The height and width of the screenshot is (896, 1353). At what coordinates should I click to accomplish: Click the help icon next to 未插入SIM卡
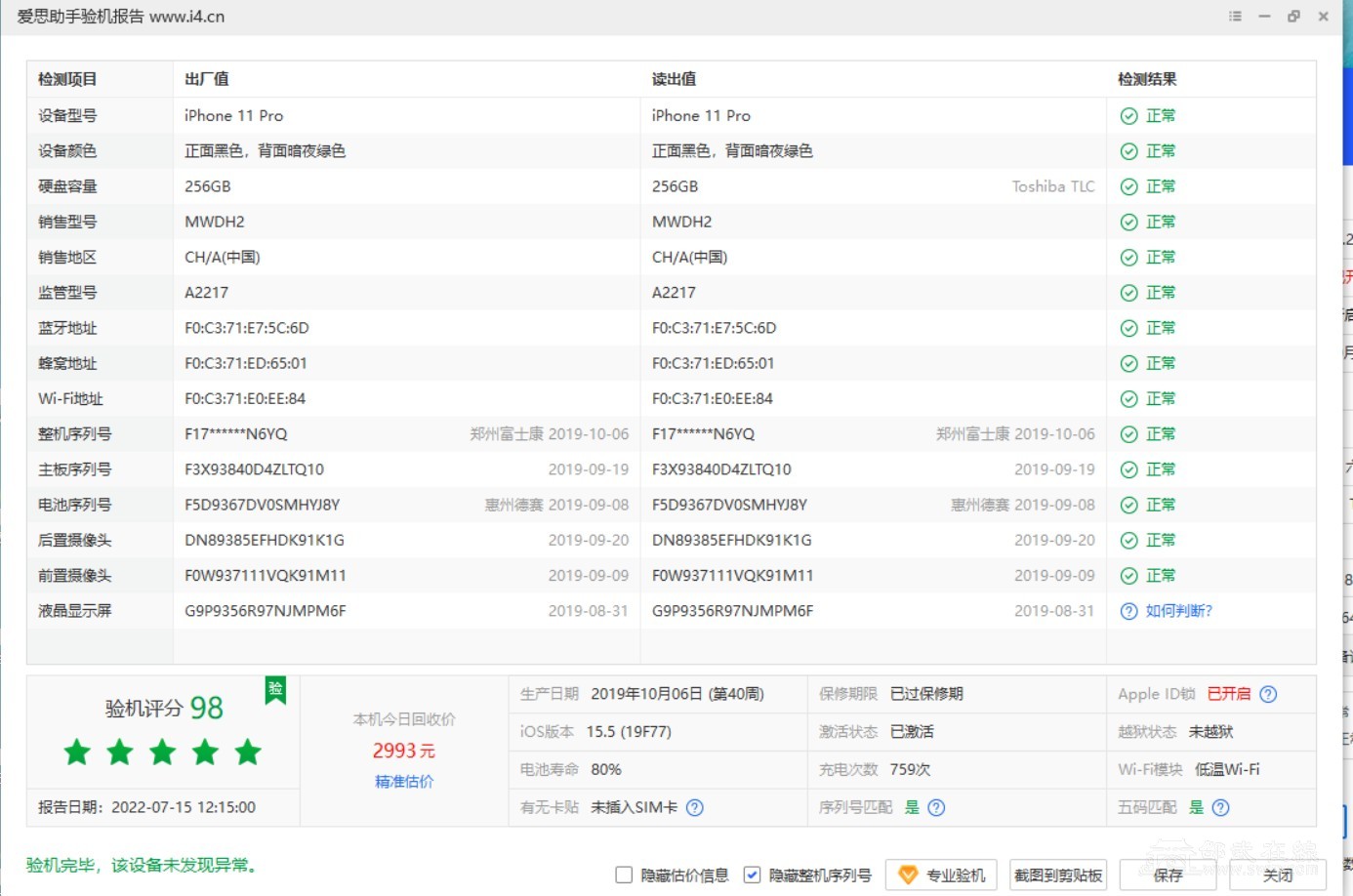pos(694,807)
